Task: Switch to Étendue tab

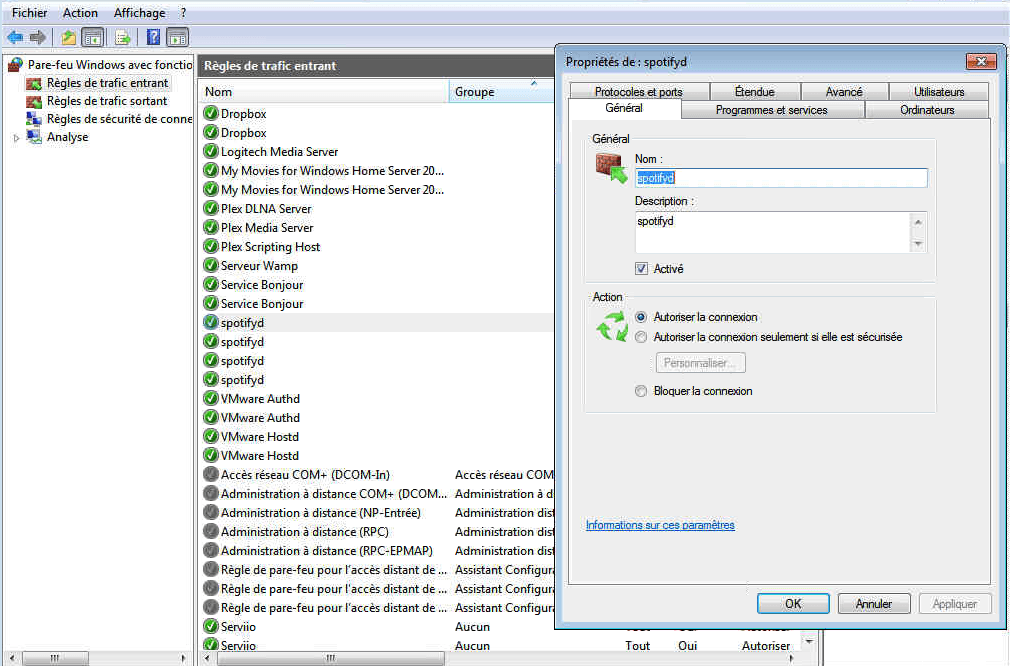Action: (755, 91)
